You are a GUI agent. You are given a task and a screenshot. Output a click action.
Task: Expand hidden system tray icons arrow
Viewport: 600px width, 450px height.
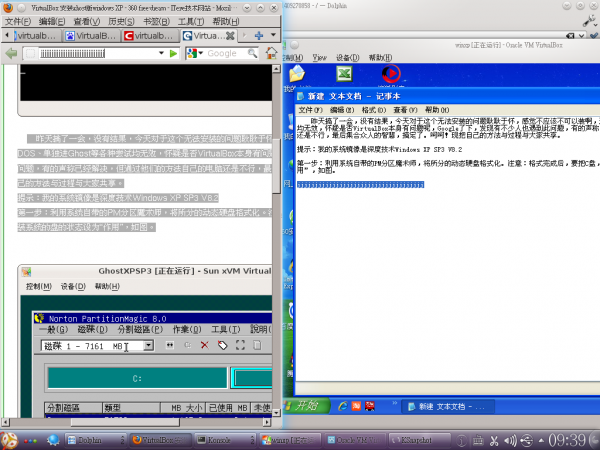(541, 441)
